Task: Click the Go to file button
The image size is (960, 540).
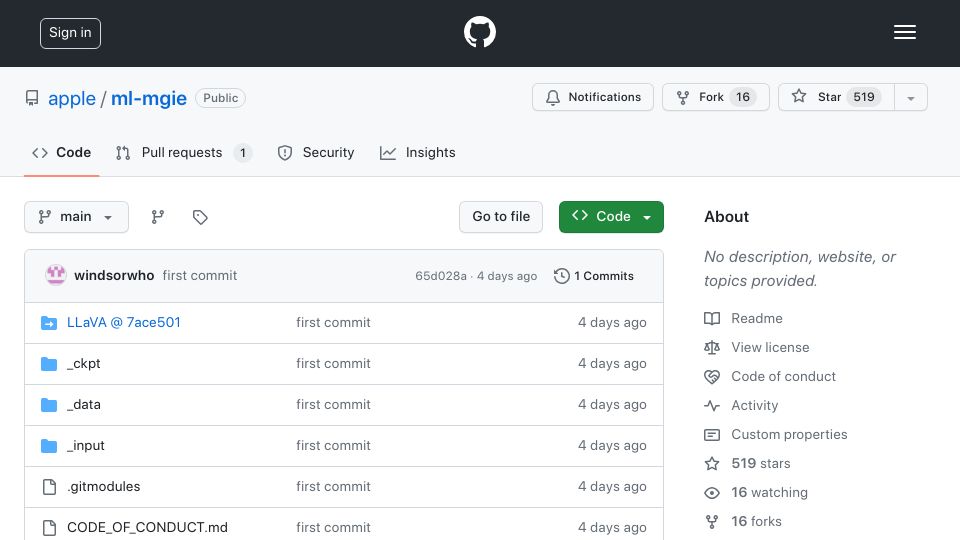Action: [501, 217]
